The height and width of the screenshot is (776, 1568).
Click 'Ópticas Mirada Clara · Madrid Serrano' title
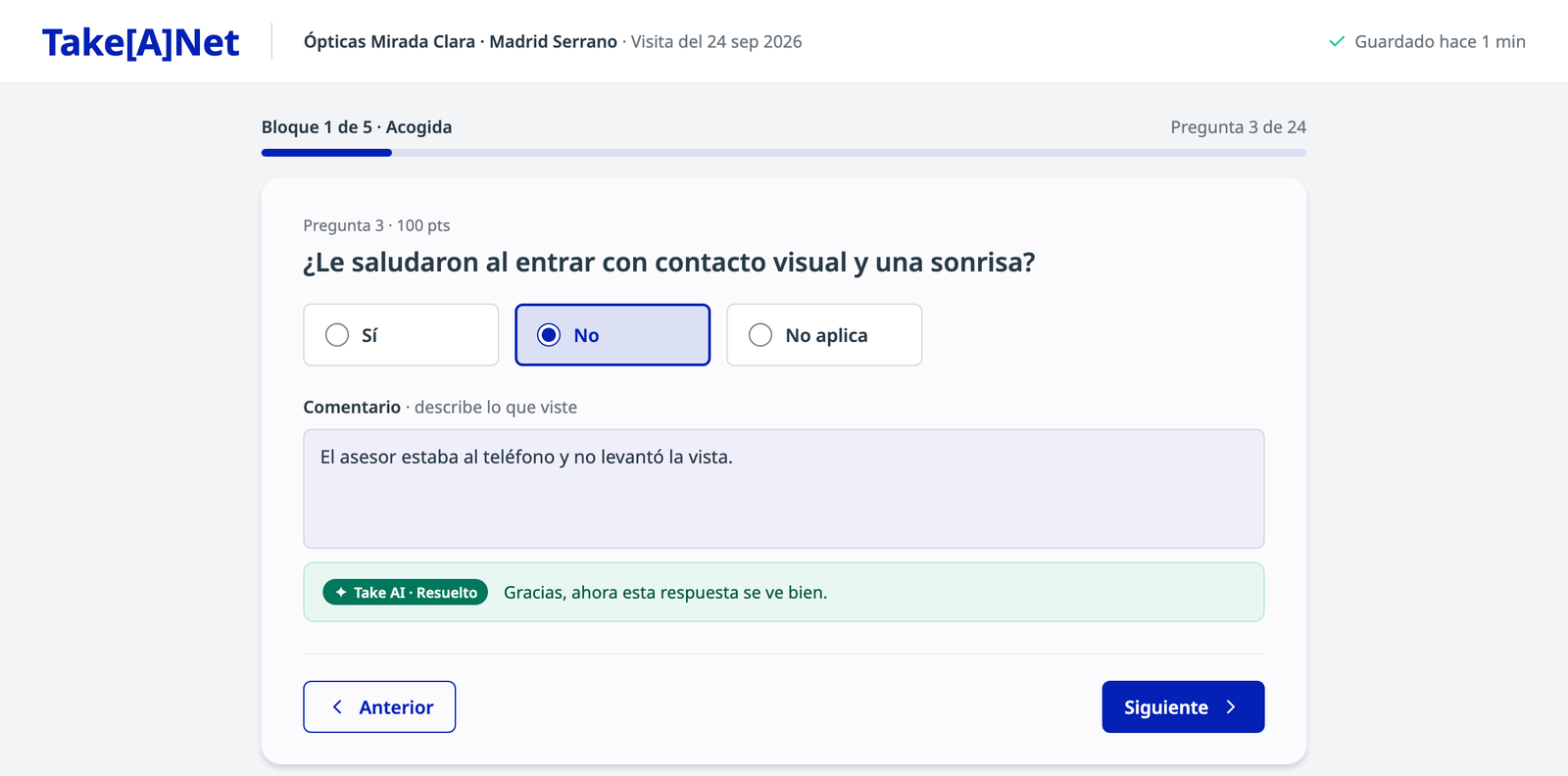tap(461, 41)
